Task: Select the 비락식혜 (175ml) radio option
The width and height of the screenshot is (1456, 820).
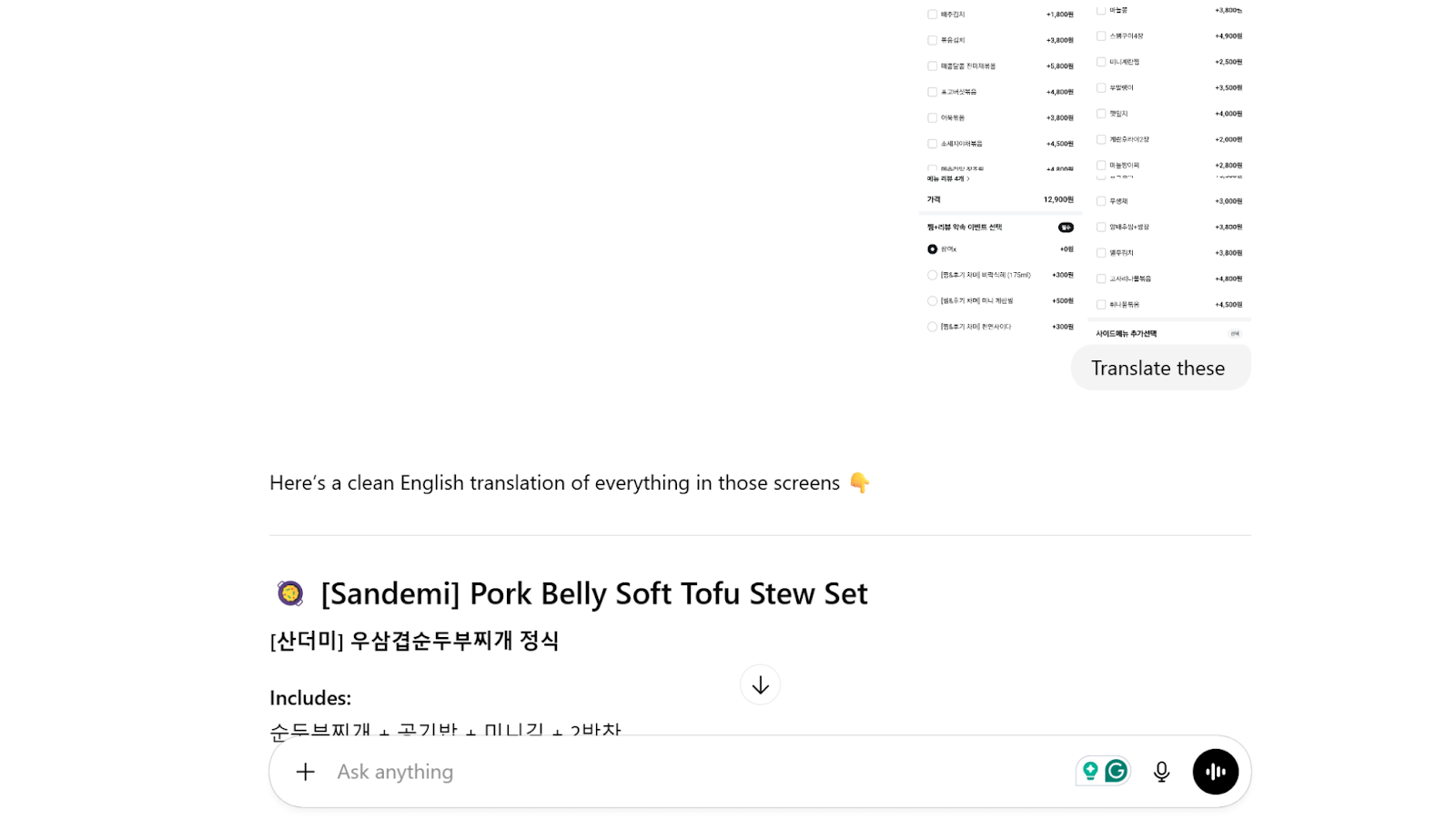Action: point(933,274)
